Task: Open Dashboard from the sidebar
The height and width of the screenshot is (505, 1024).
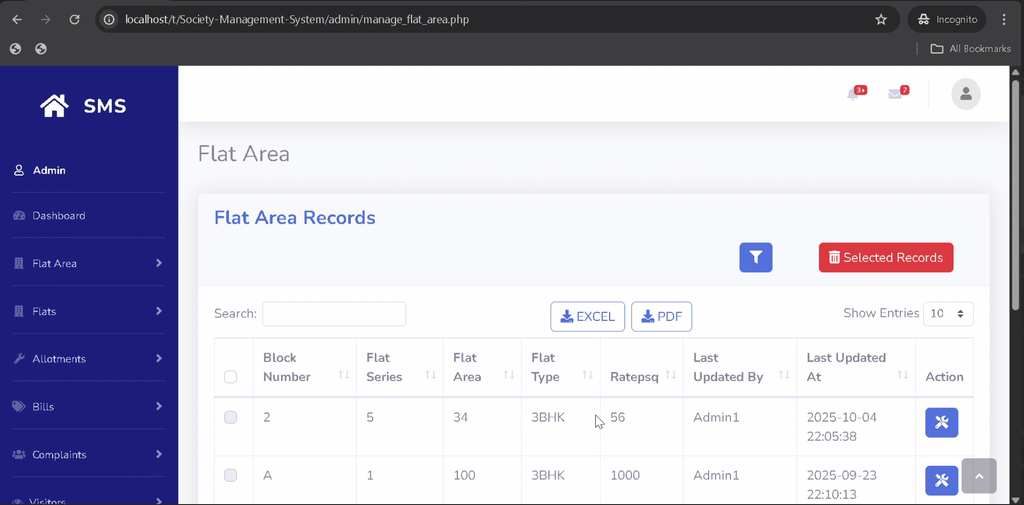Action: coord(50,216)
